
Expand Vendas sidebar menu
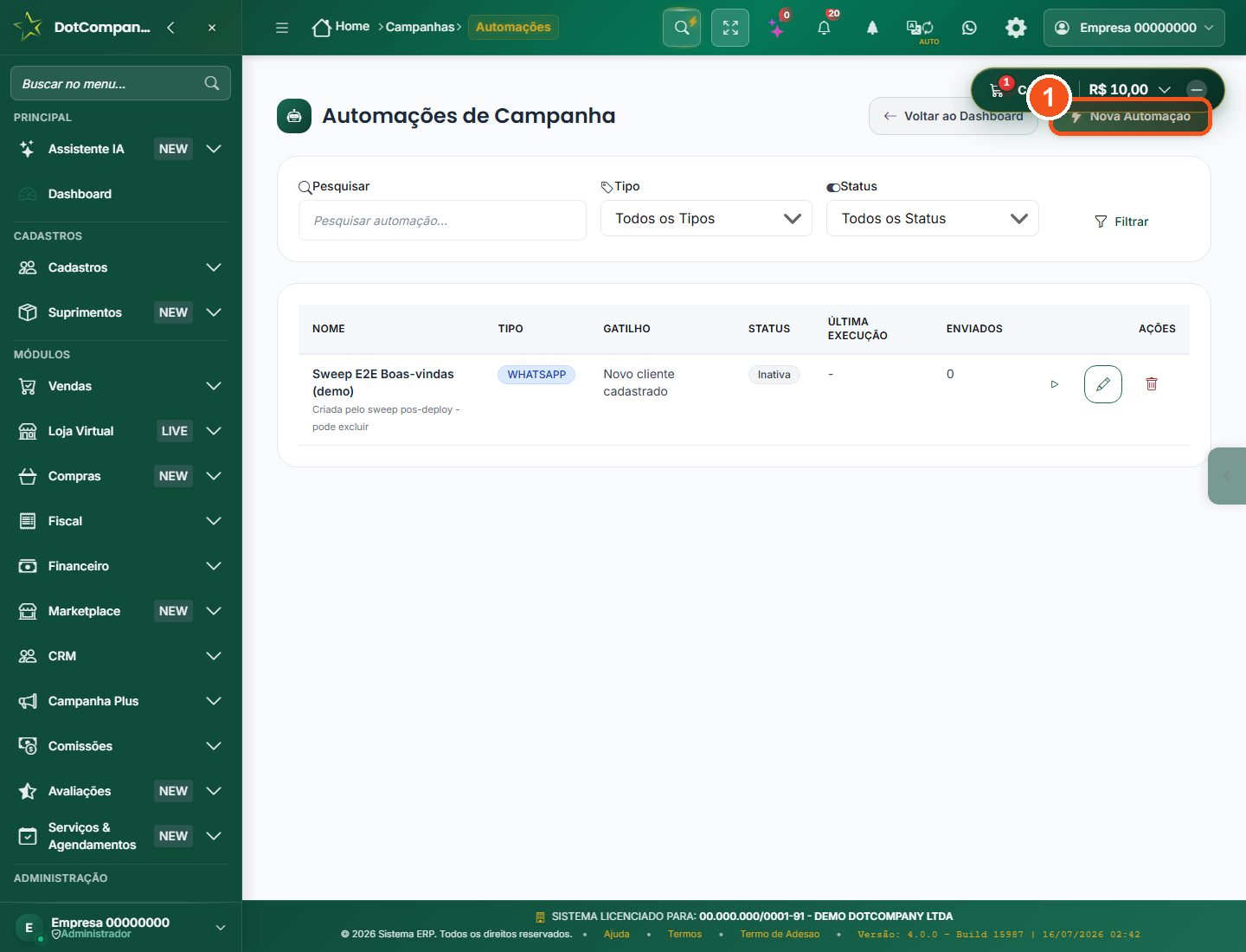pos(121,386)
